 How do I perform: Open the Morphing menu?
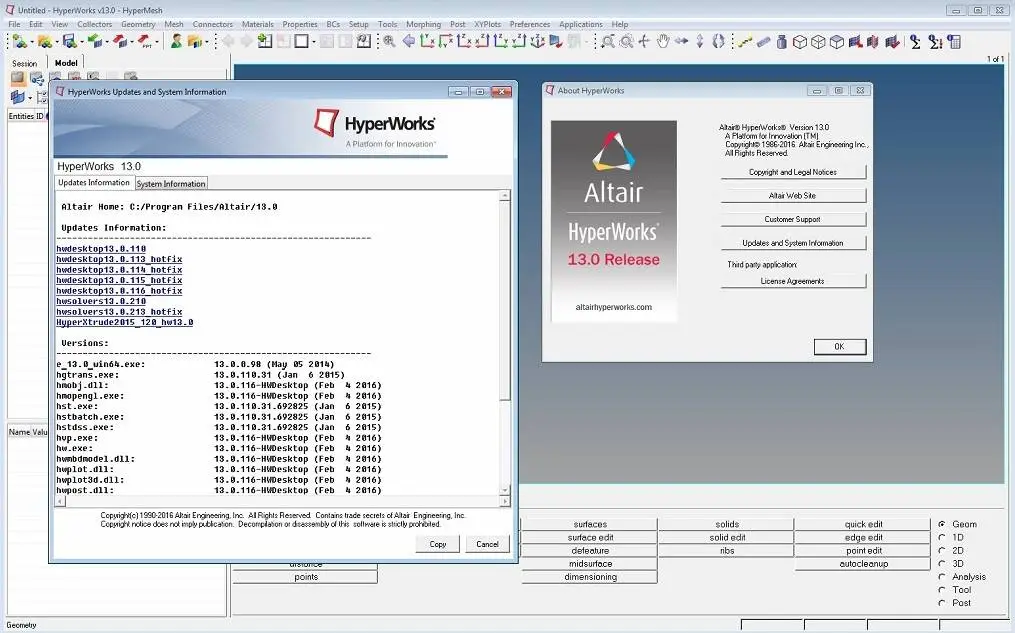pyautogui.click(x=423, y=24)
